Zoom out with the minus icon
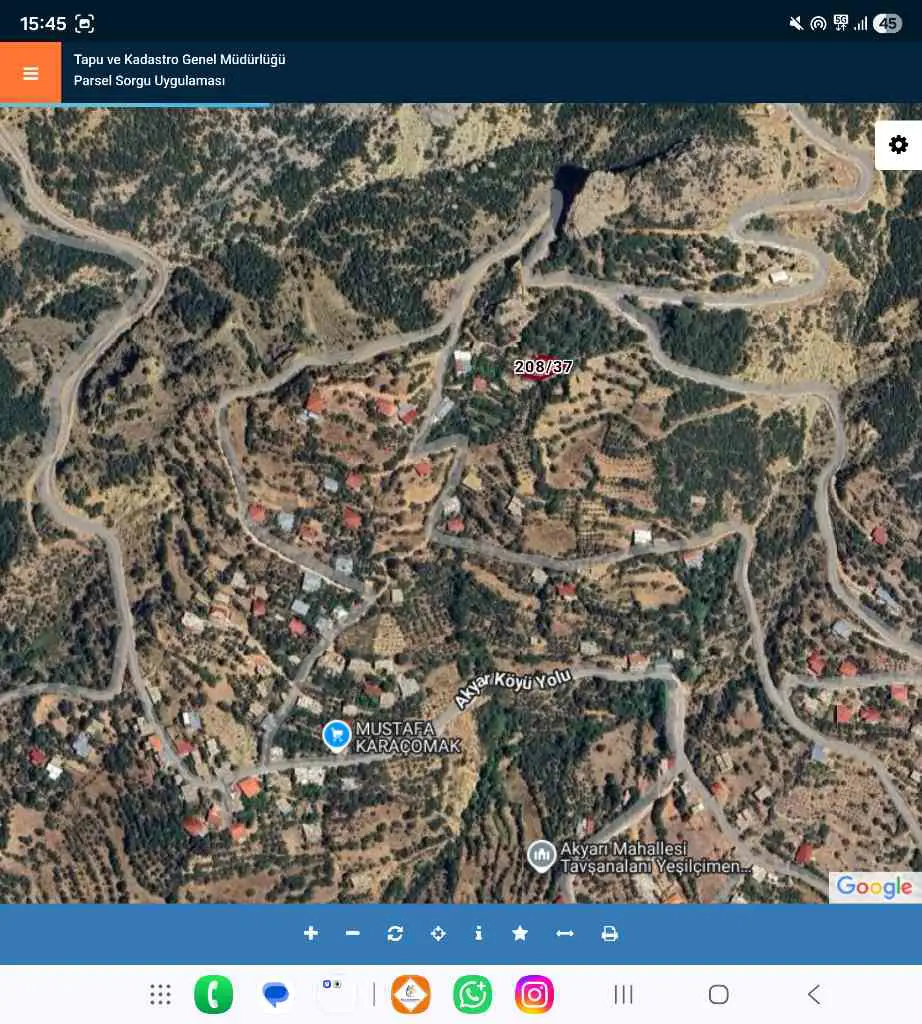This screenshot has width=922, height=1024. (x=353, y=933)
